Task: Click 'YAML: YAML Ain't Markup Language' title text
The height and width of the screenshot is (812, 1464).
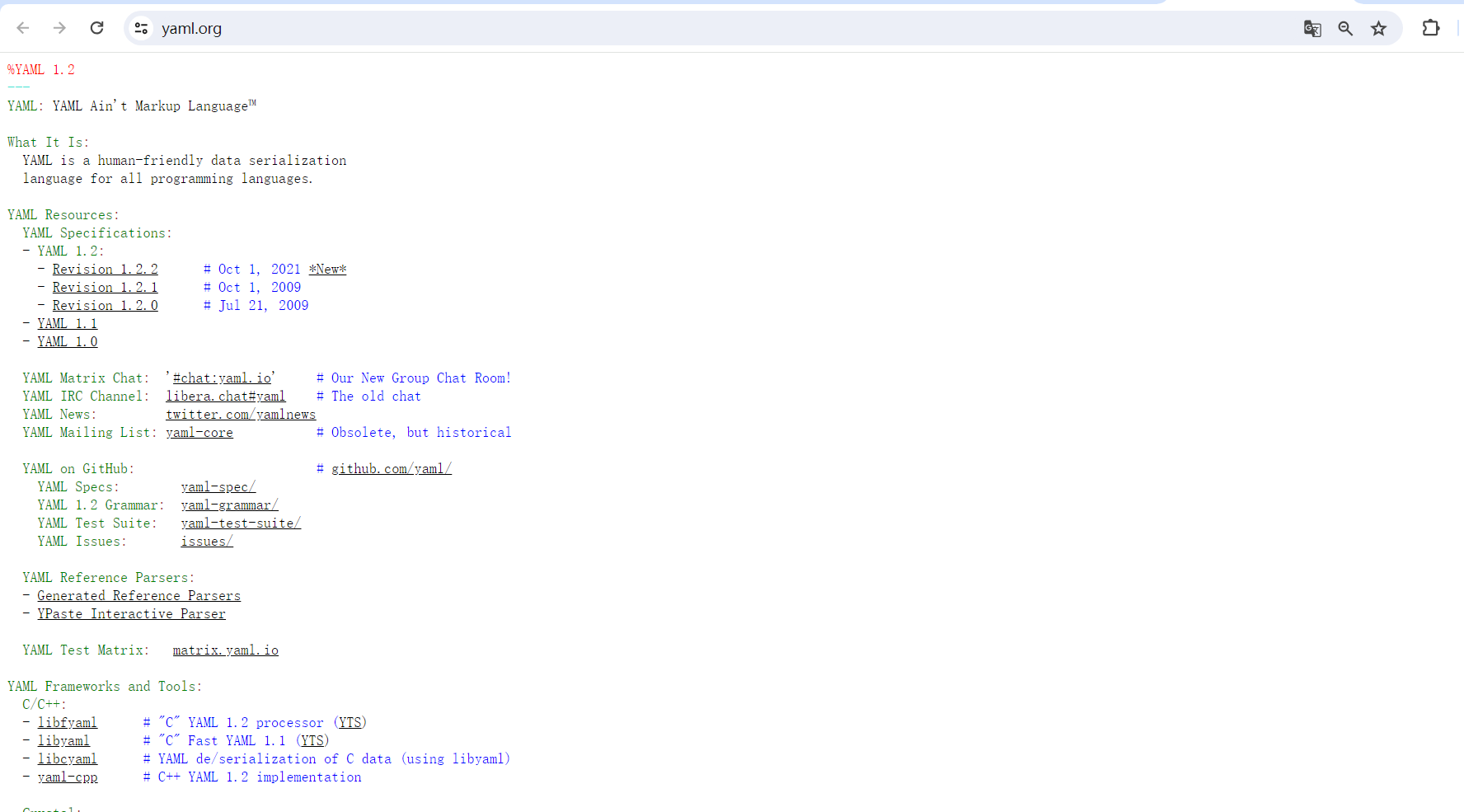Action: click(x=132, y=106)
